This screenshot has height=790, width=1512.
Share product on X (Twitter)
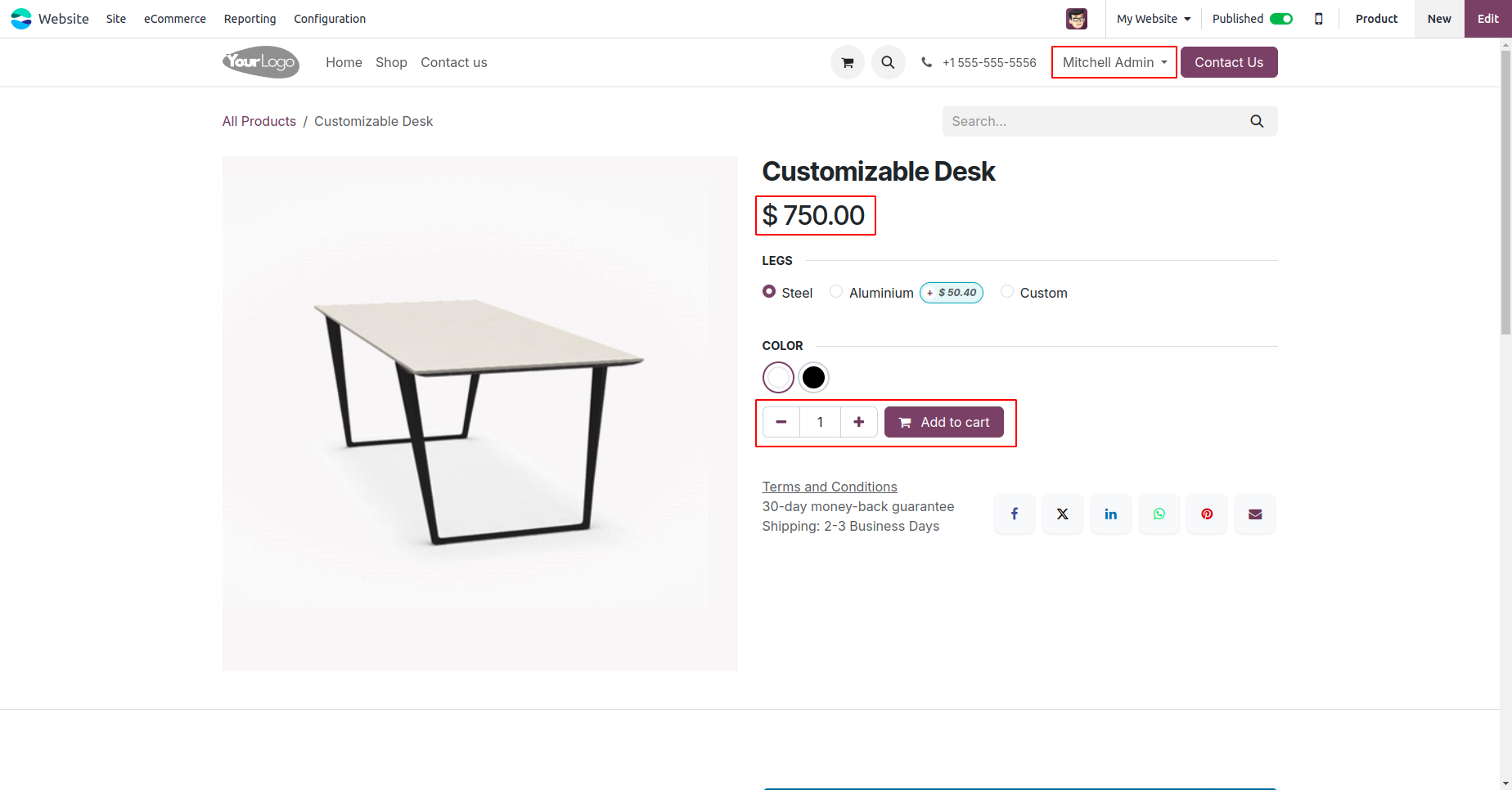pyautogui.click(x=1063, y=514)
